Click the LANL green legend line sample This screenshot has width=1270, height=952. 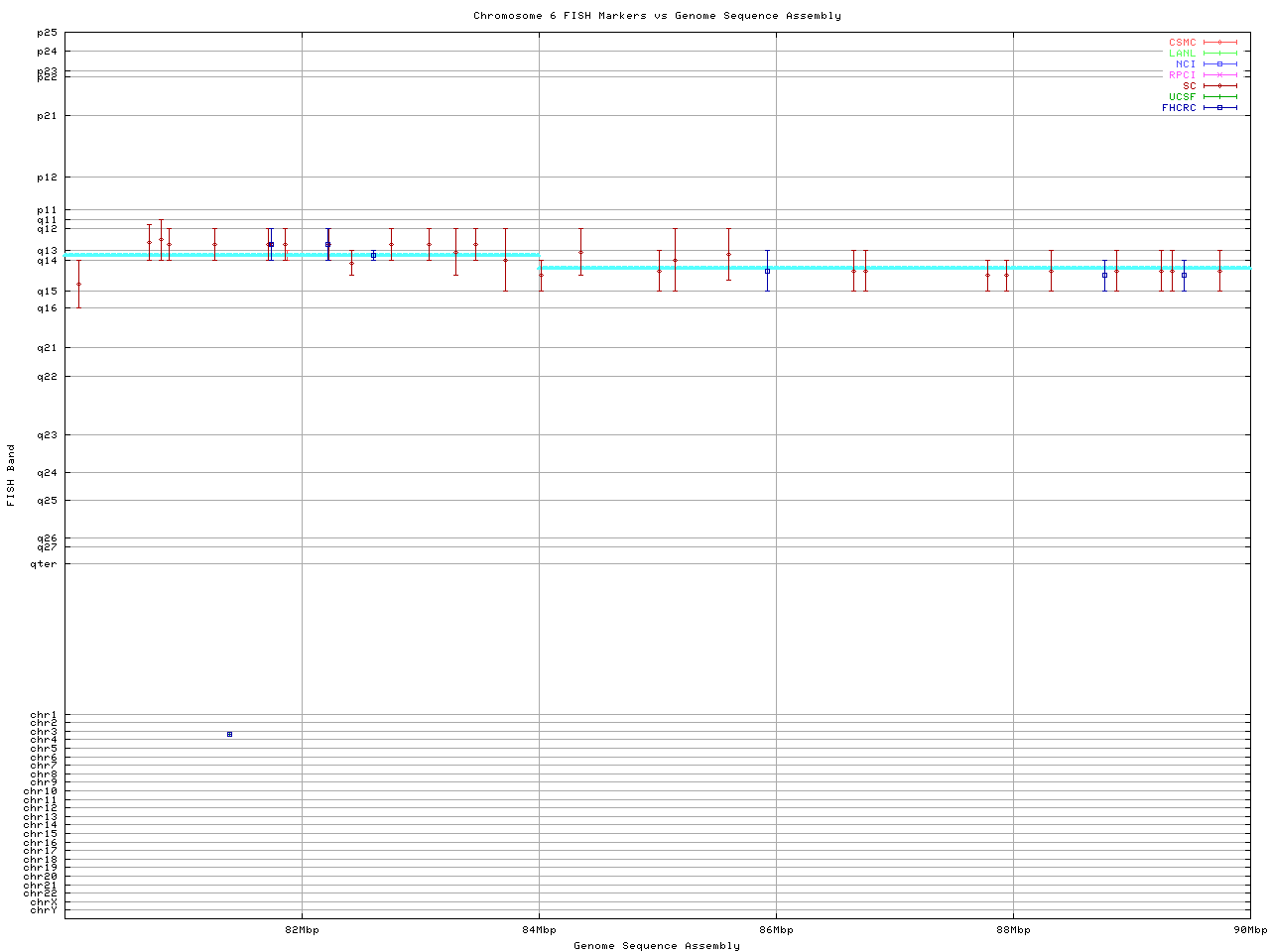pyautogui.click(x=1219, y=54)
